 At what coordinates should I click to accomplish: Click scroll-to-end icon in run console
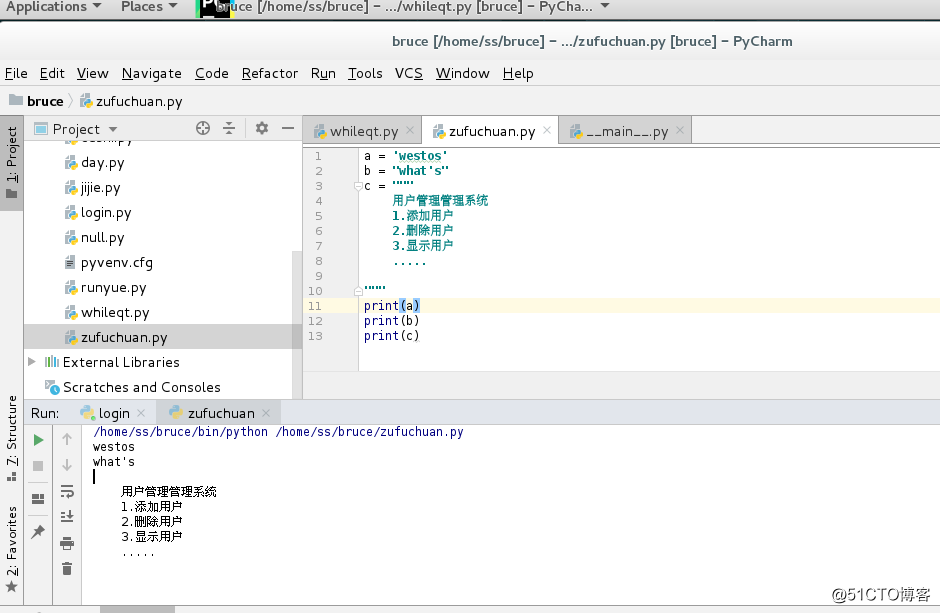(x=67, y=517)
